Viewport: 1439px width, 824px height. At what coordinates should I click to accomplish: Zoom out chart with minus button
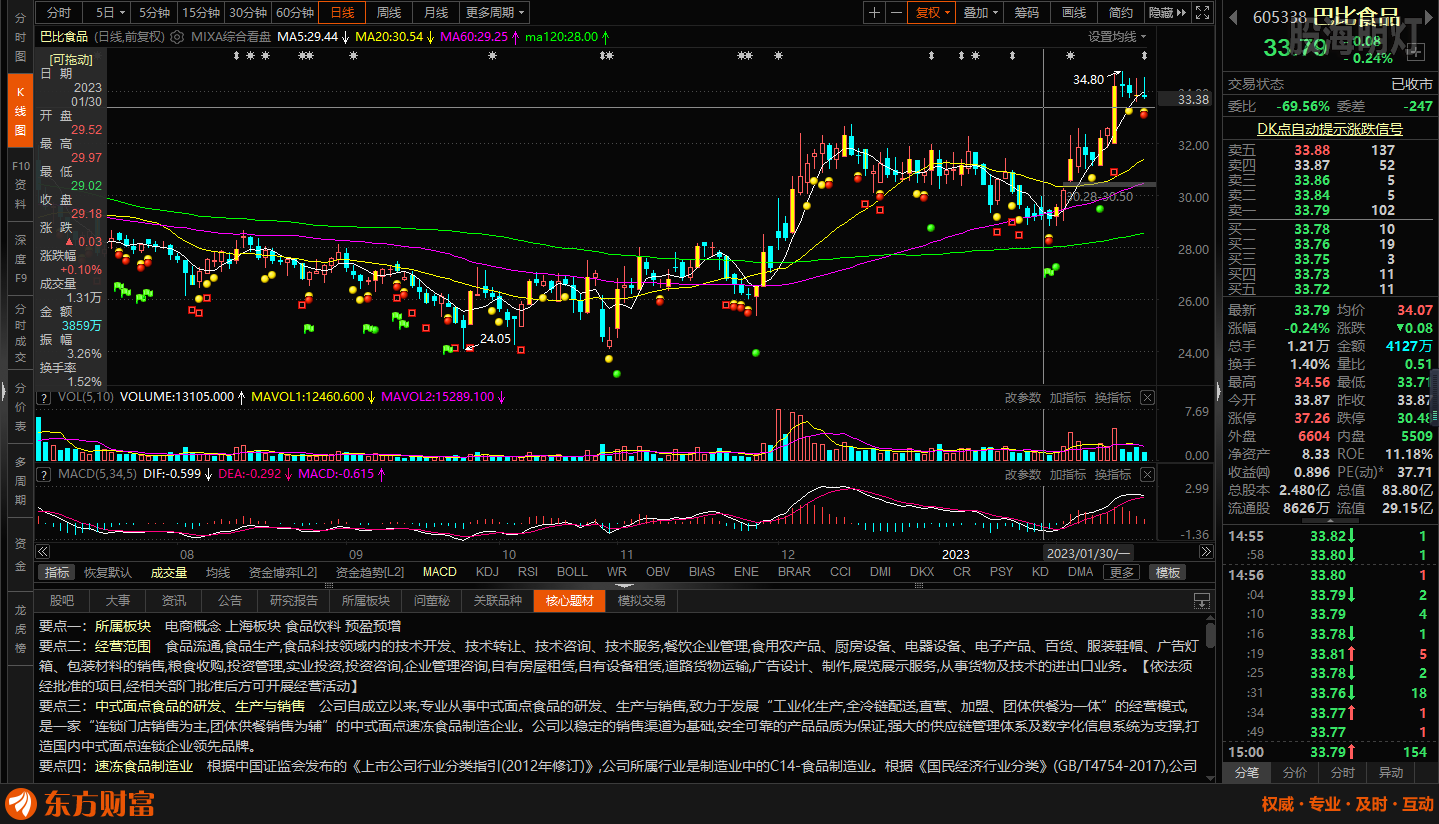897,13
